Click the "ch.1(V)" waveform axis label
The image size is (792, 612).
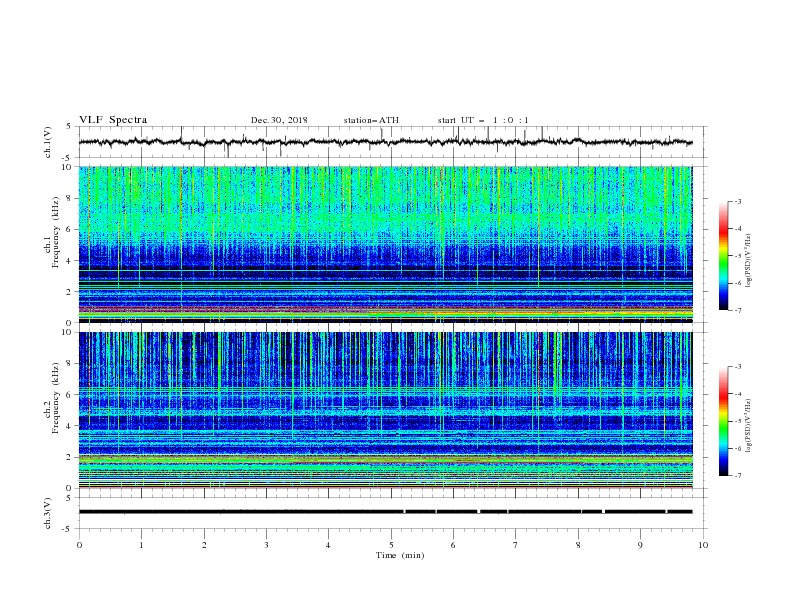pyautogui.click(x=48, y=142)
